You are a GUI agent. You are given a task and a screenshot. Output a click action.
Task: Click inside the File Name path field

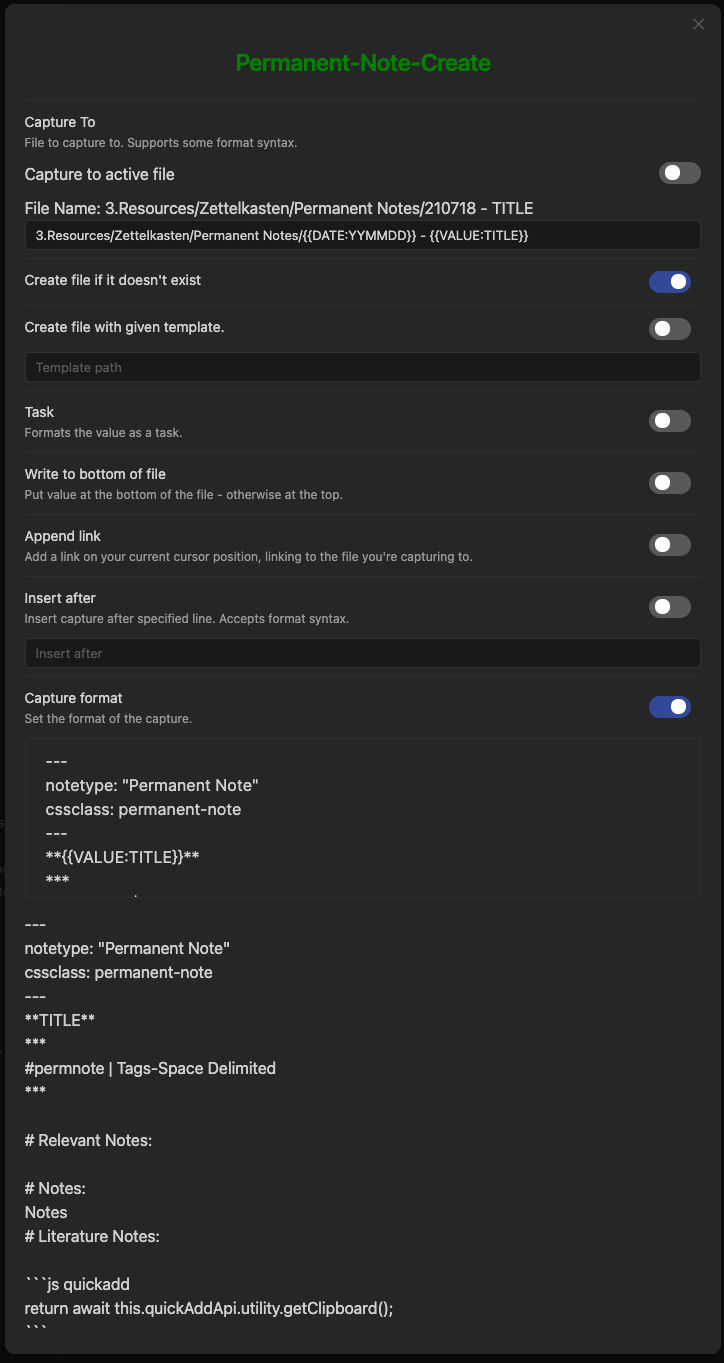pos(362,235)
